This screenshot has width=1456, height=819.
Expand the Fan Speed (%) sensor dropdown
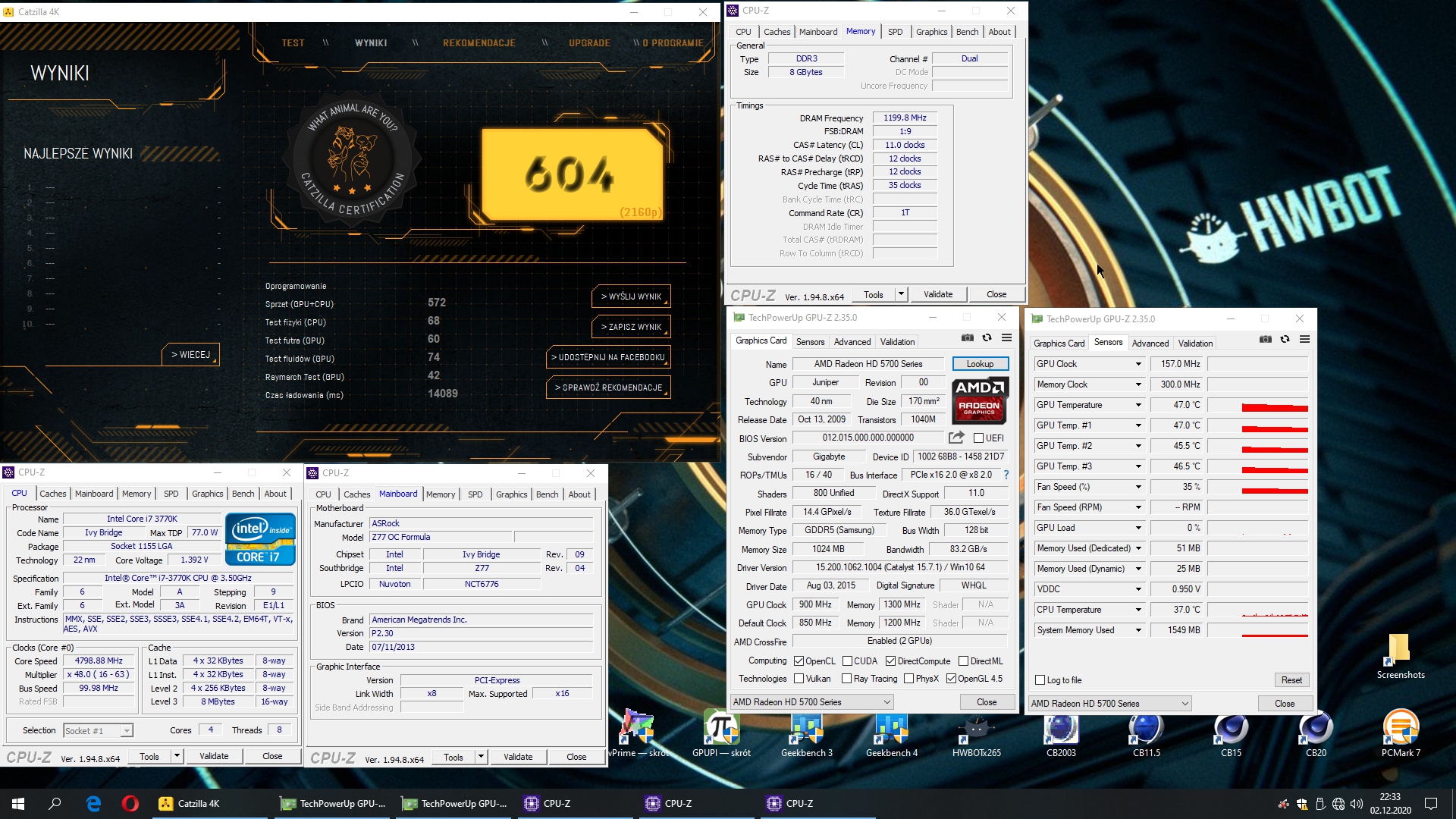coord(1138,487)
